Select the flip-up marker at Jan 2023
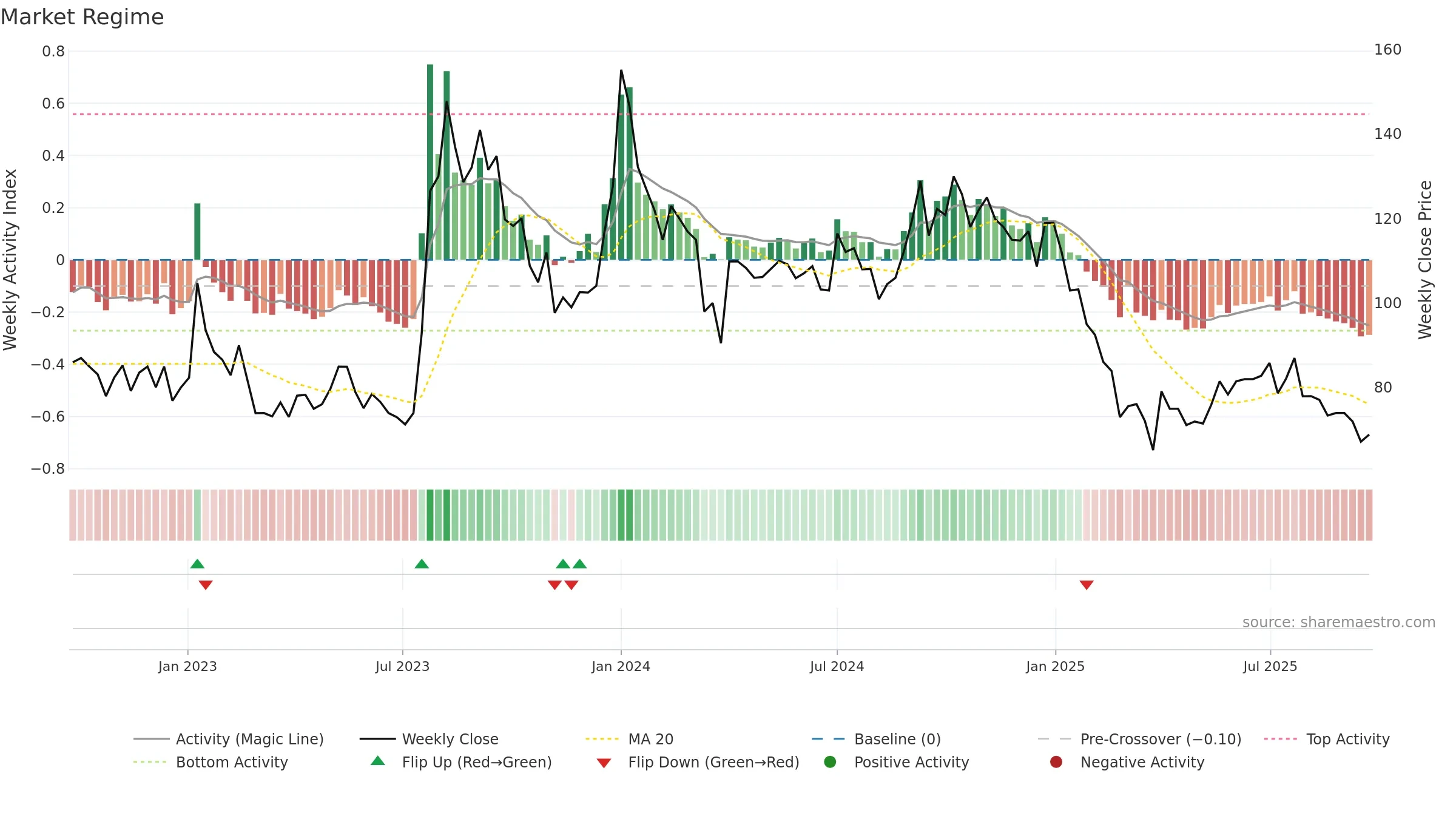This screenshot has width=1456, height=819. point(197,564)
